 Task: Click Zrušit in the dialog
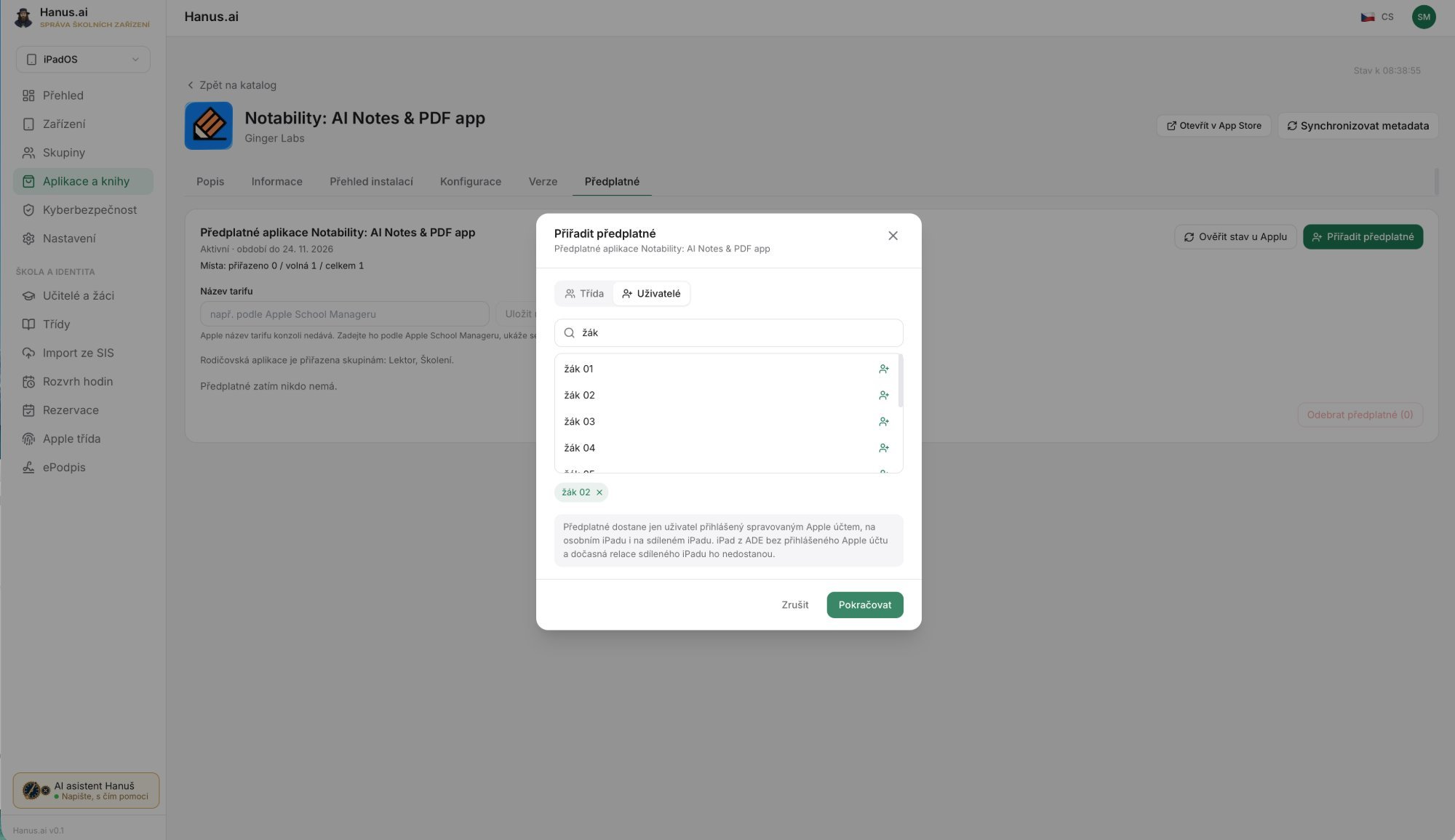[794, 605]
